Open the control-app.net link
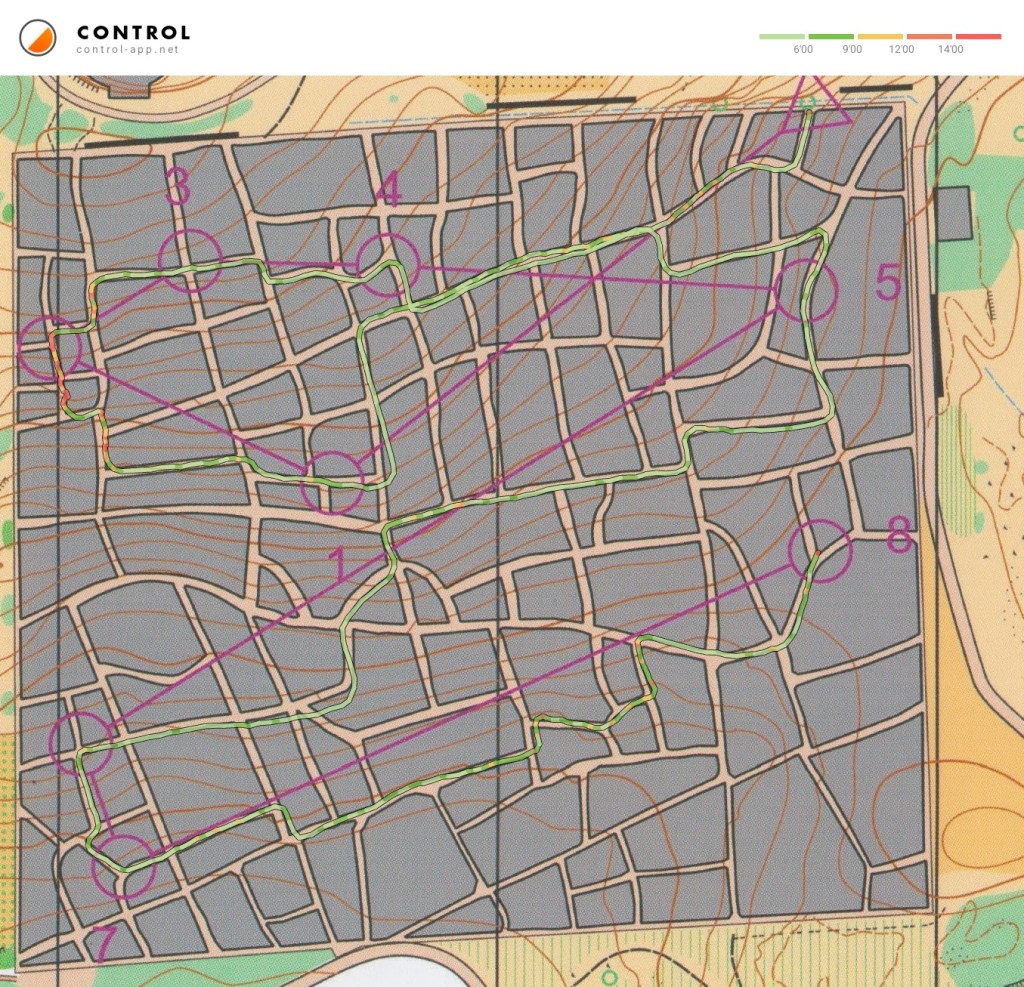 click(127, 50)
